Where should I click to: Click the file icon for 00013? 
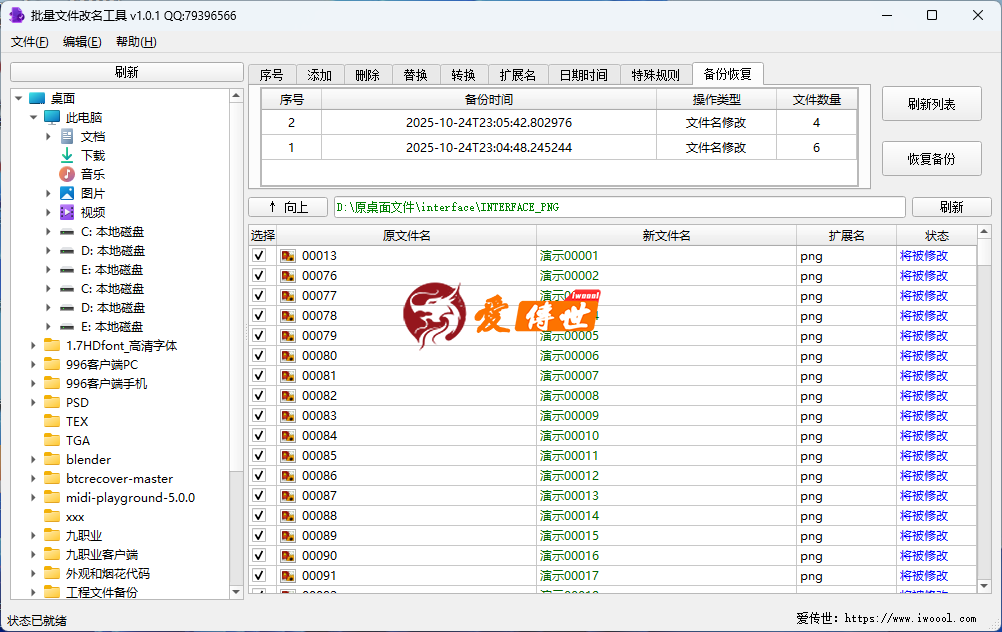click(x=288, y=256)
